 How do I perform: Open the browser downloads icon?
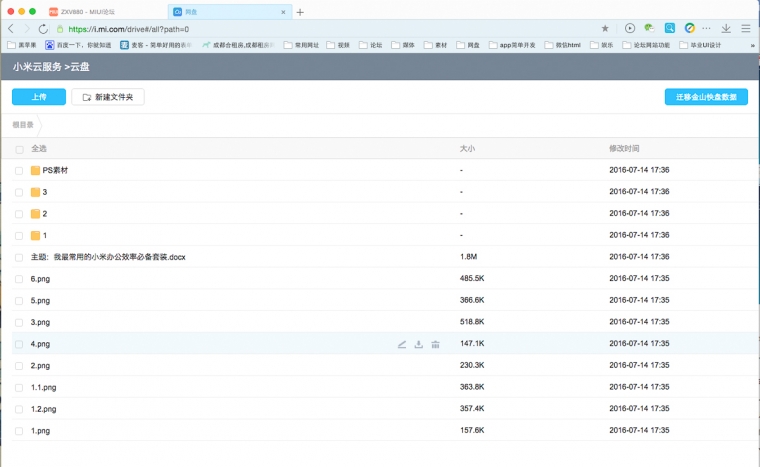726,29
